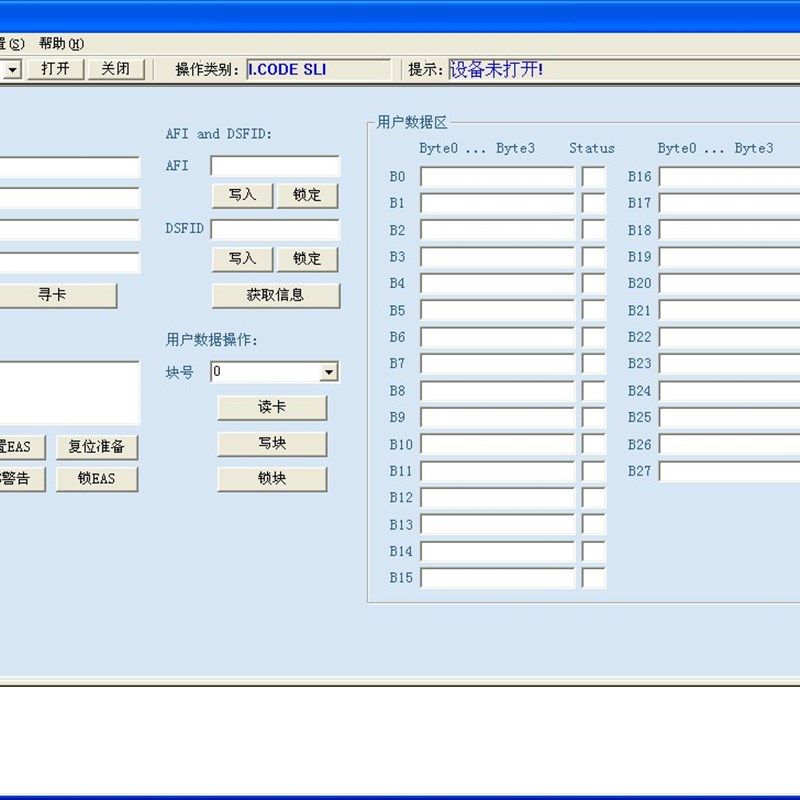The width and height of the screenshot is (800, 800).
Task: Click 写入 under AFI to write AFI
Action: coord(241,195)
